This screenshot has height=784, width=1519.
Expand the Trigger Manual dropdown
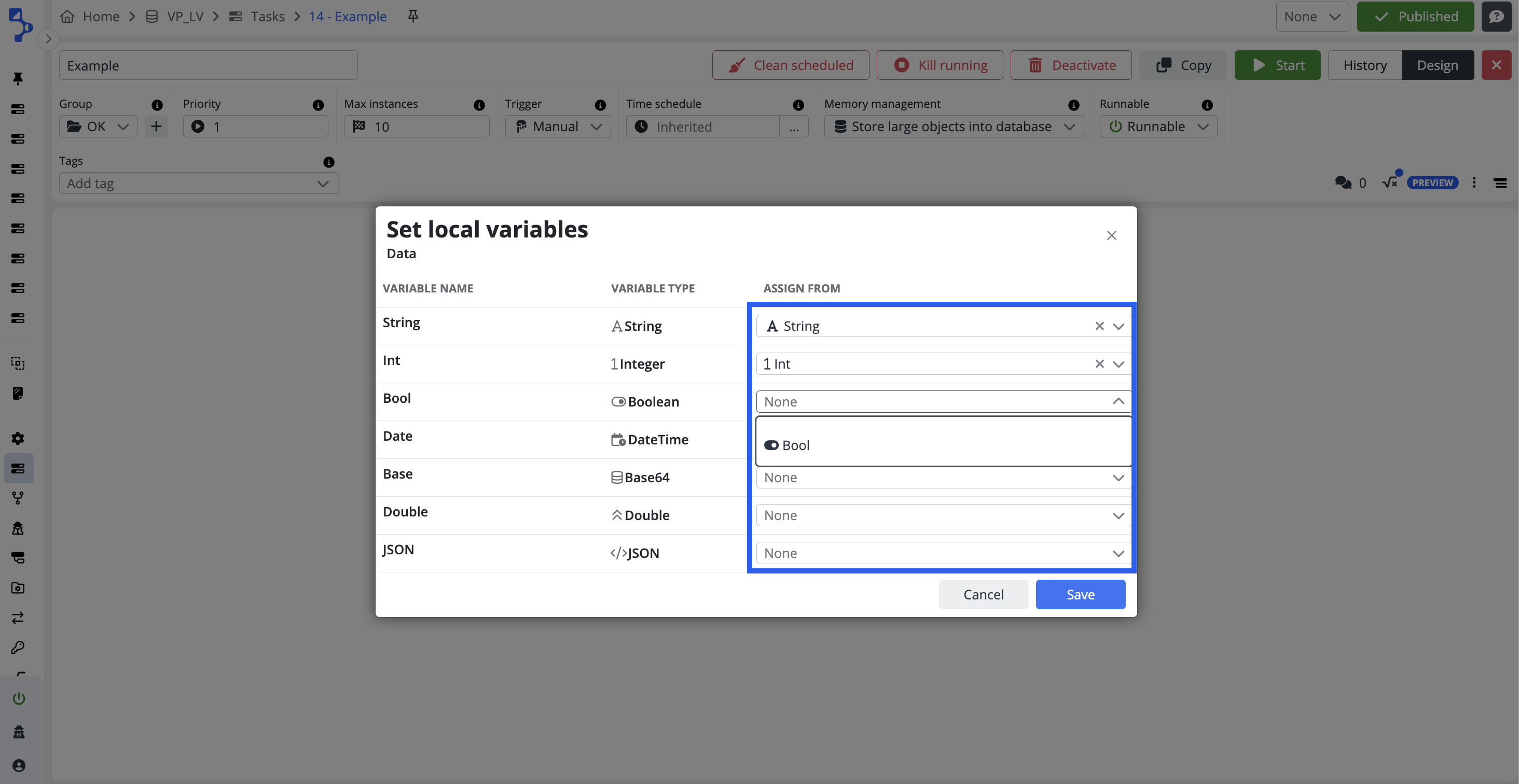tap(558, 127)
